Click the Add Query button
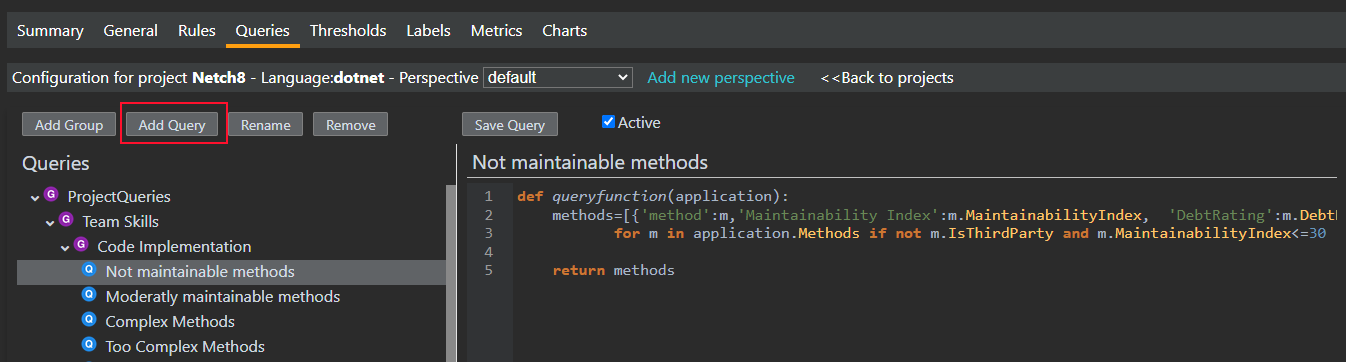1346x362 pixels. coord(172,125)
